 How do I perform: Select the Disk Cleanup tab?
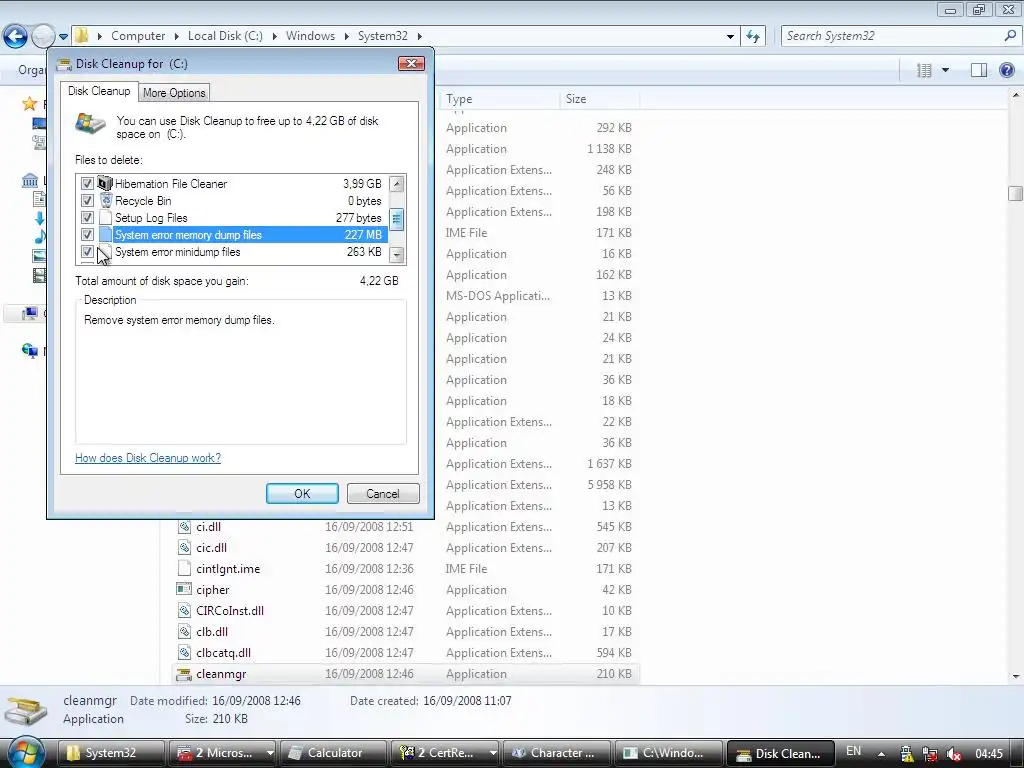point(99,91)
